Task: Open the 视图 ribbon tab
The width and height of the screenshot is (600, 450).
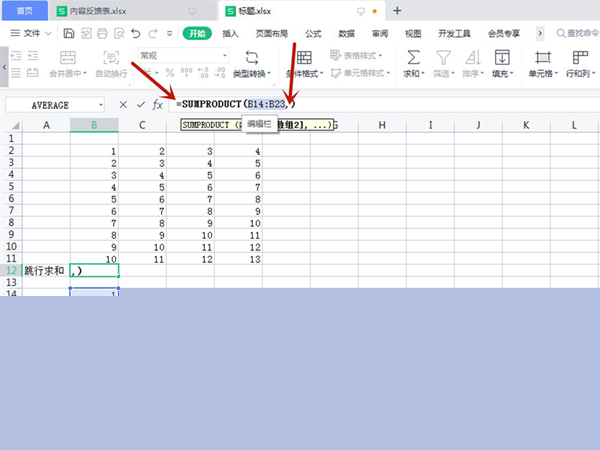Action: (x=413, y=34)
